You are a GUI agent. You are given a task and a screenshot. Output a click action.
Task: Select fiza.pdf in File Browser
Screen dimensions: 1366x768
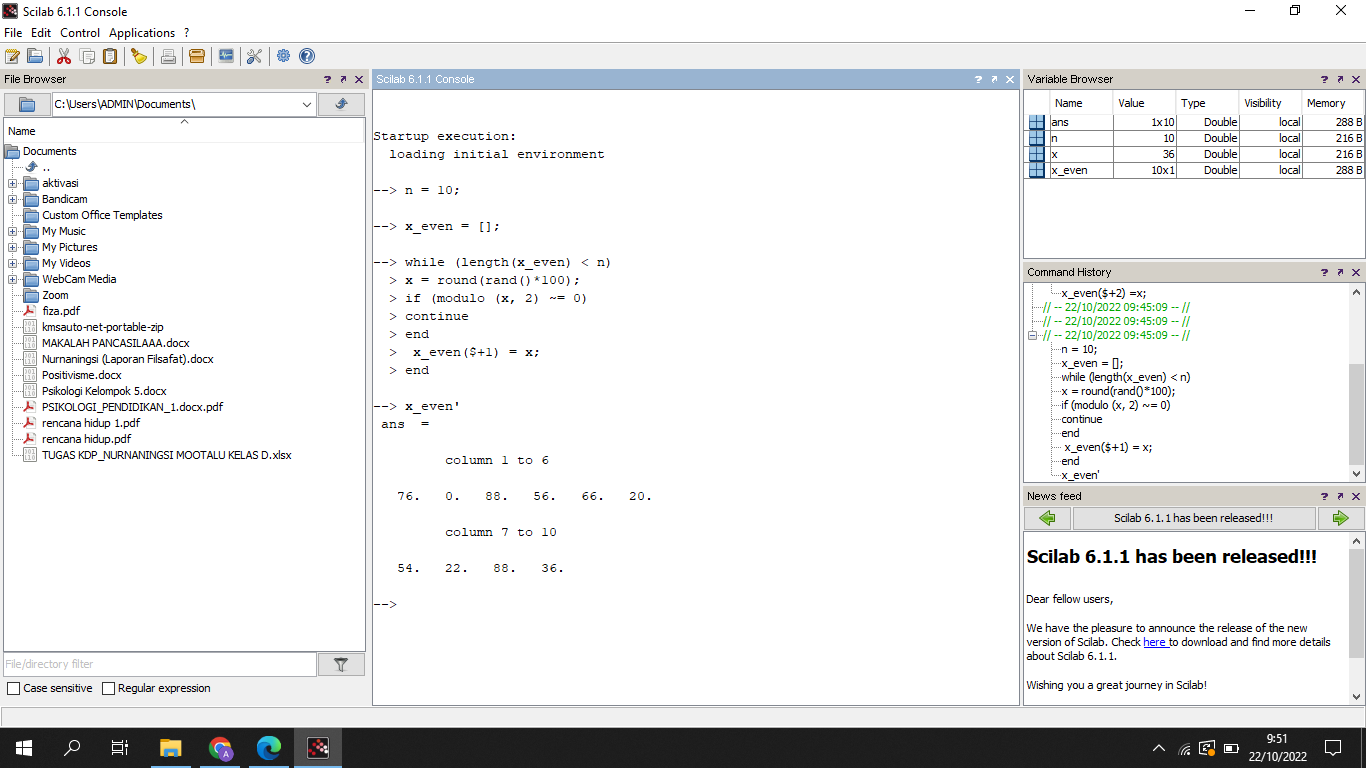pos(61,311)
